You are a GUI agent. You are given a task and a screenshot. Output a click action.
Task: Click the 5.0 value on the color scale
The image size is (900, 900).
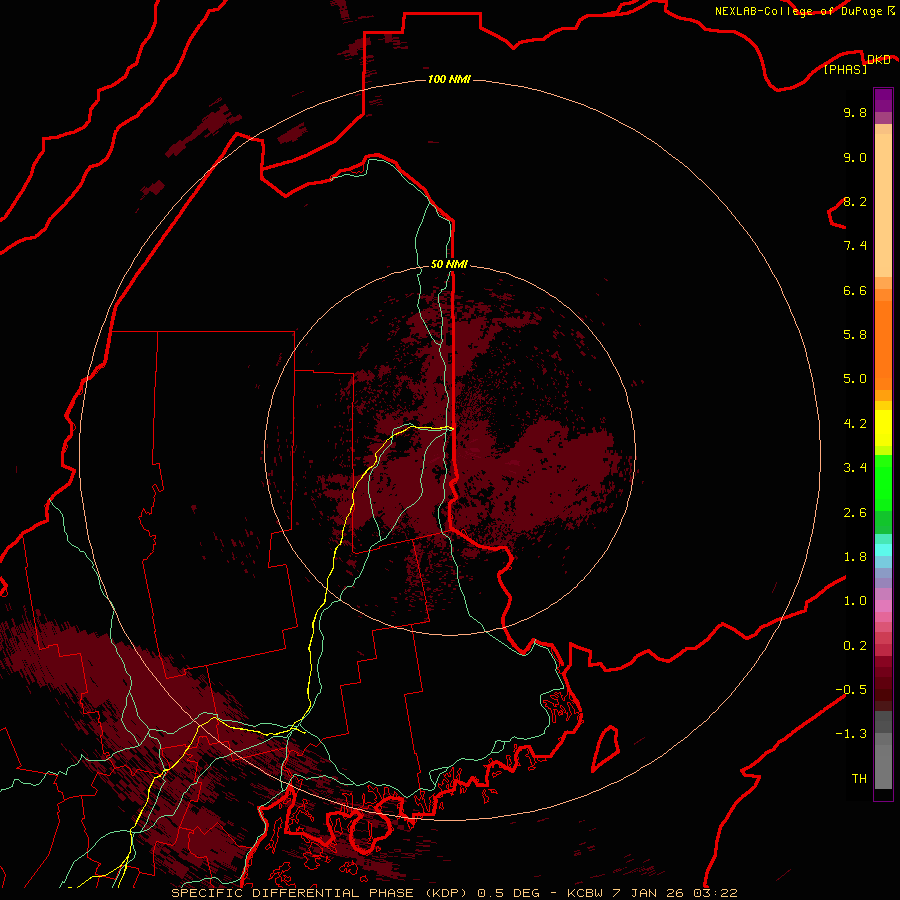point(855,379)
